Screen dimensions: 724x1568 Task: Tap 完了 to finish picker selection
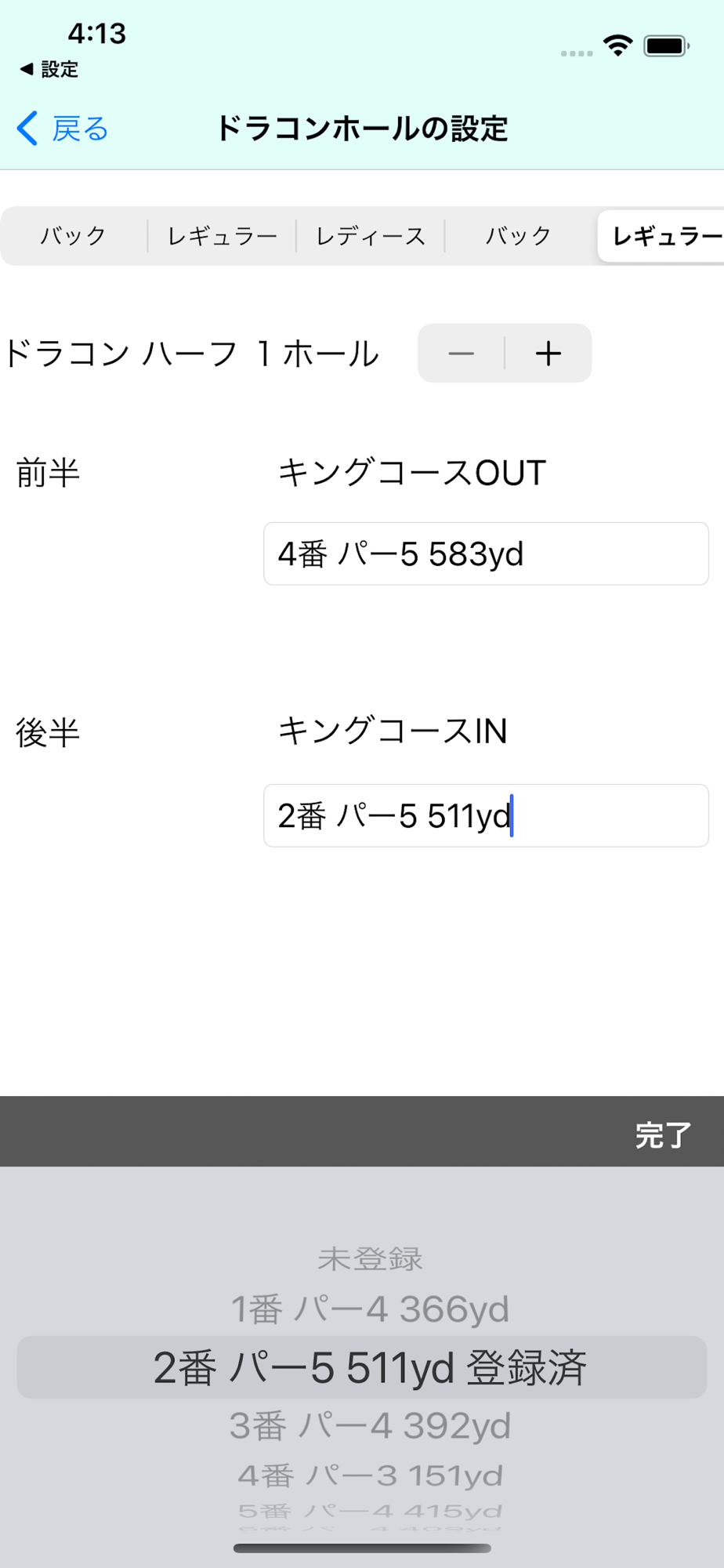point(663,1134)
